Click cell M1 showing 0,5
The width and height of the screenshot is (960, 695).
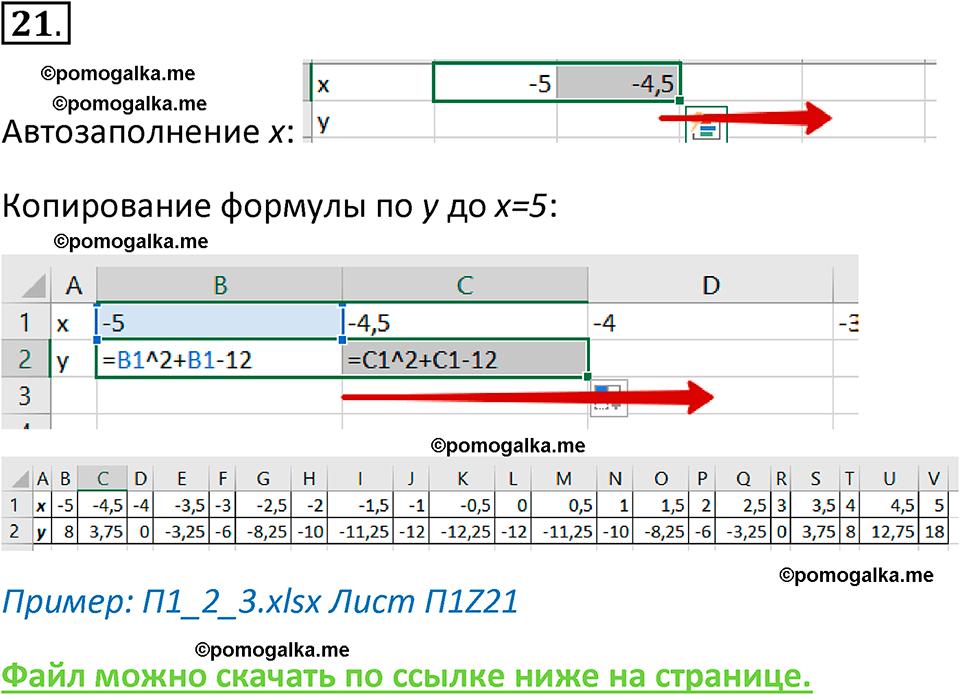[x=563, y=505]
